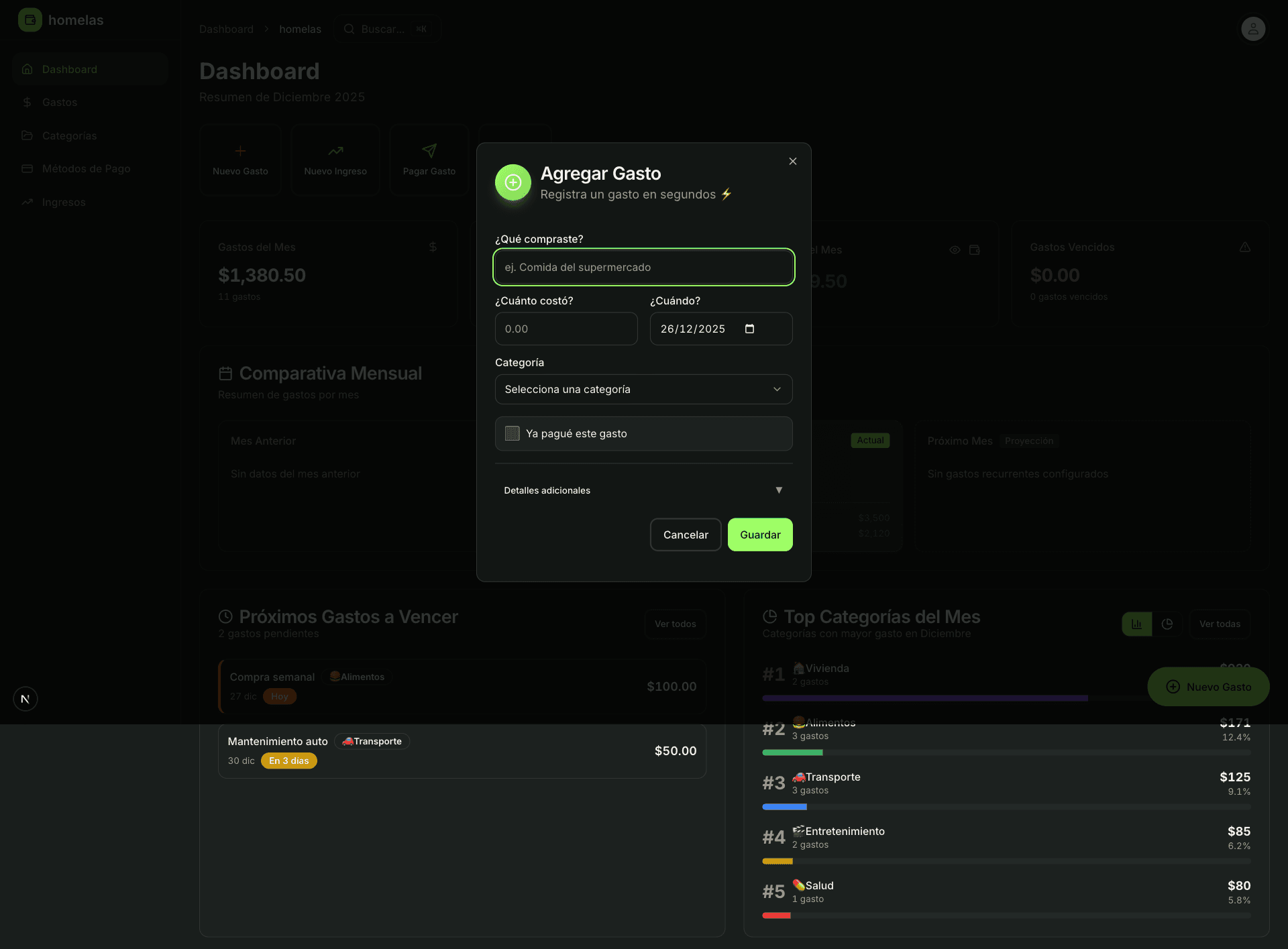This screenshot has width=1288, height=949.
Task: Click the homelas wallet logo icon
Action: click(30, 20)
